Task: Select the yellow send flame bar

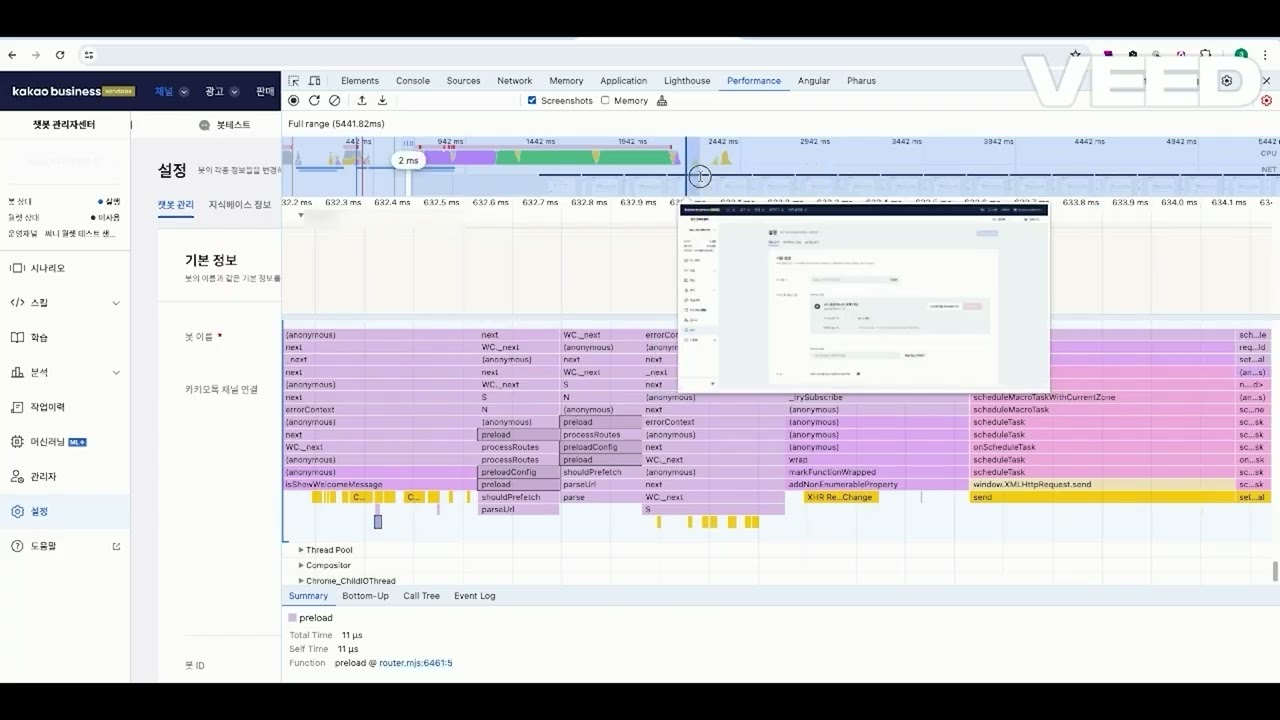Action: (x=1103, y=497)
